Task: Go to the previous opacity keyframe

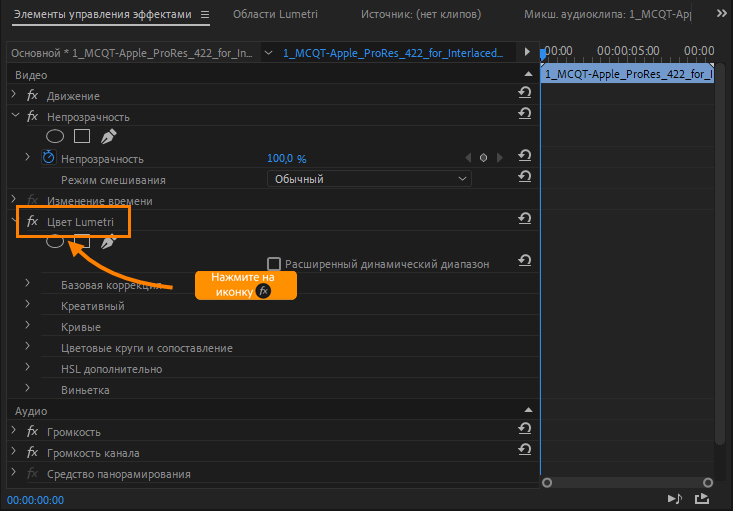Action: tap(468, 158)
